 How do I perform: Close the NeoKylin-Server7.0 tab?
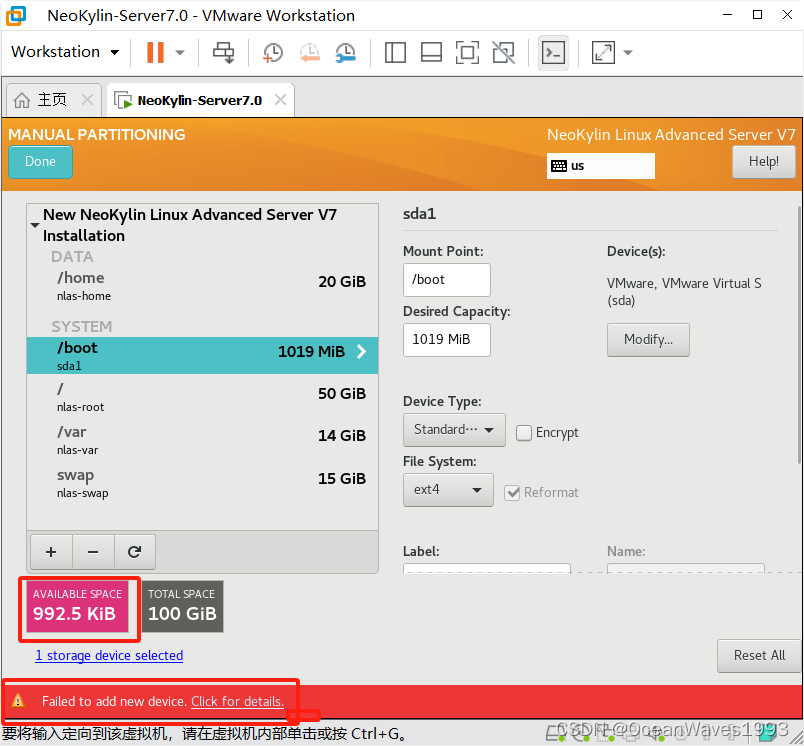[280, 99]
